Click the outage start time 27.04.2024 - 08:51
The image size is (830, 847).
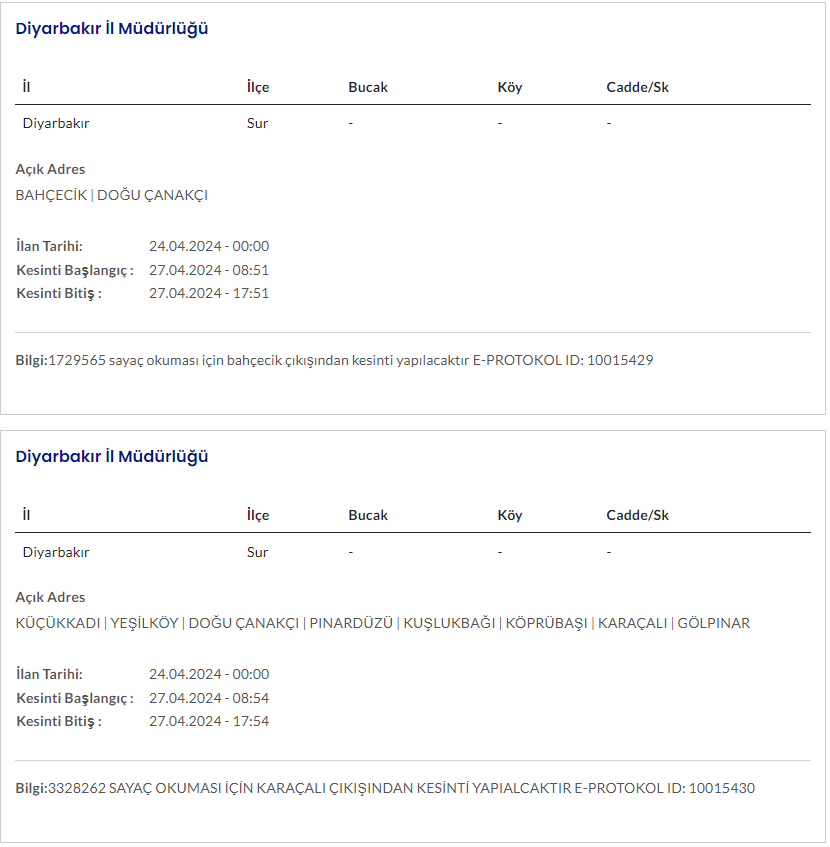pos(209,270)
